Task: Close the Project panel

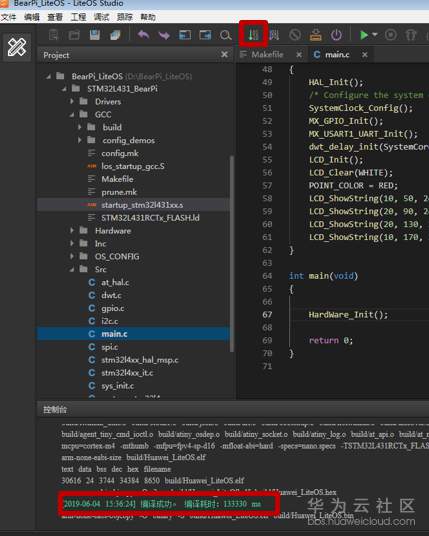Action: pos(225,55)
